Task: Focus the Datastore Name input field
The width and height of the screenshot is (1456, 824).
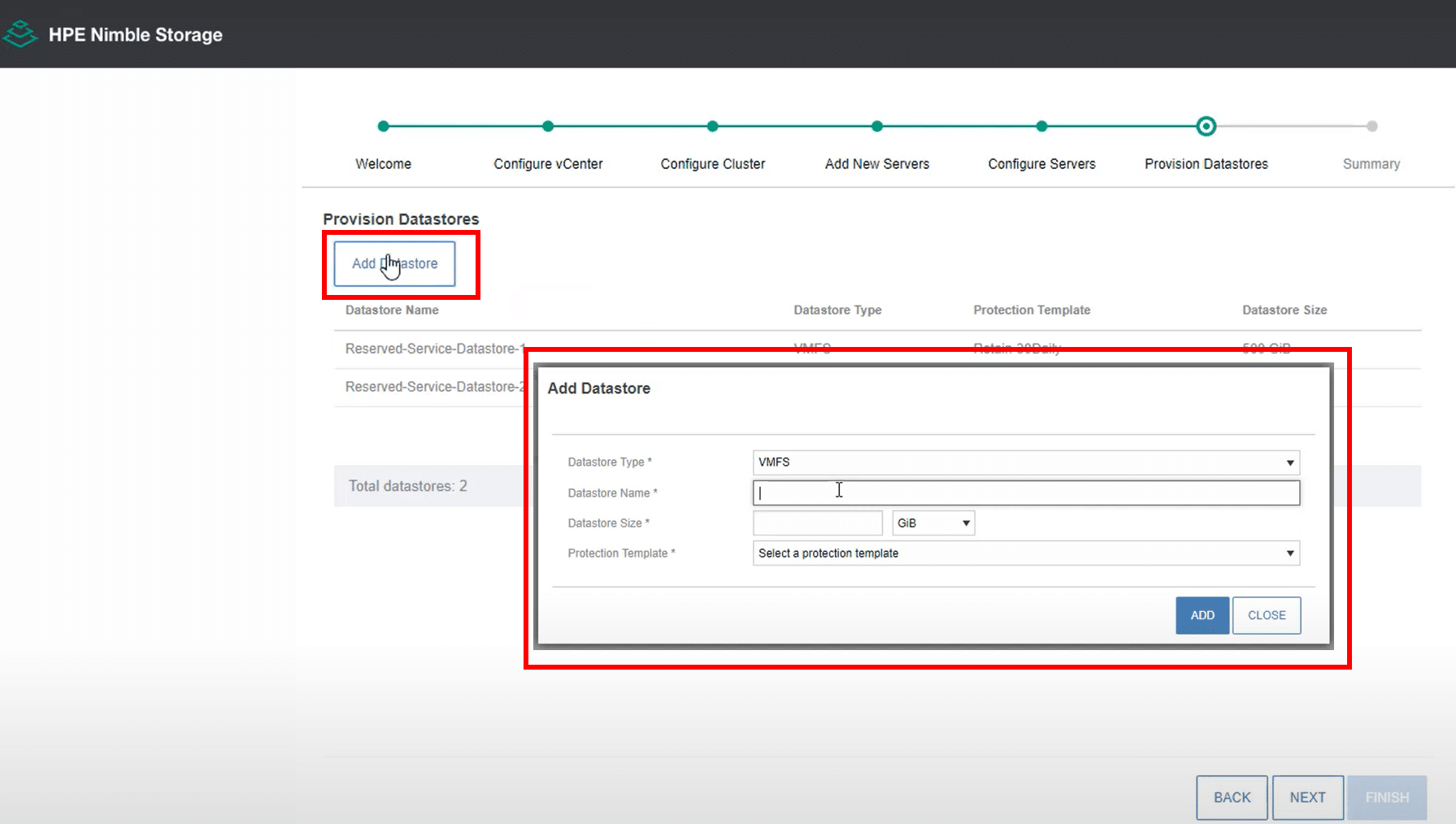Action: tap(1026, 492)
